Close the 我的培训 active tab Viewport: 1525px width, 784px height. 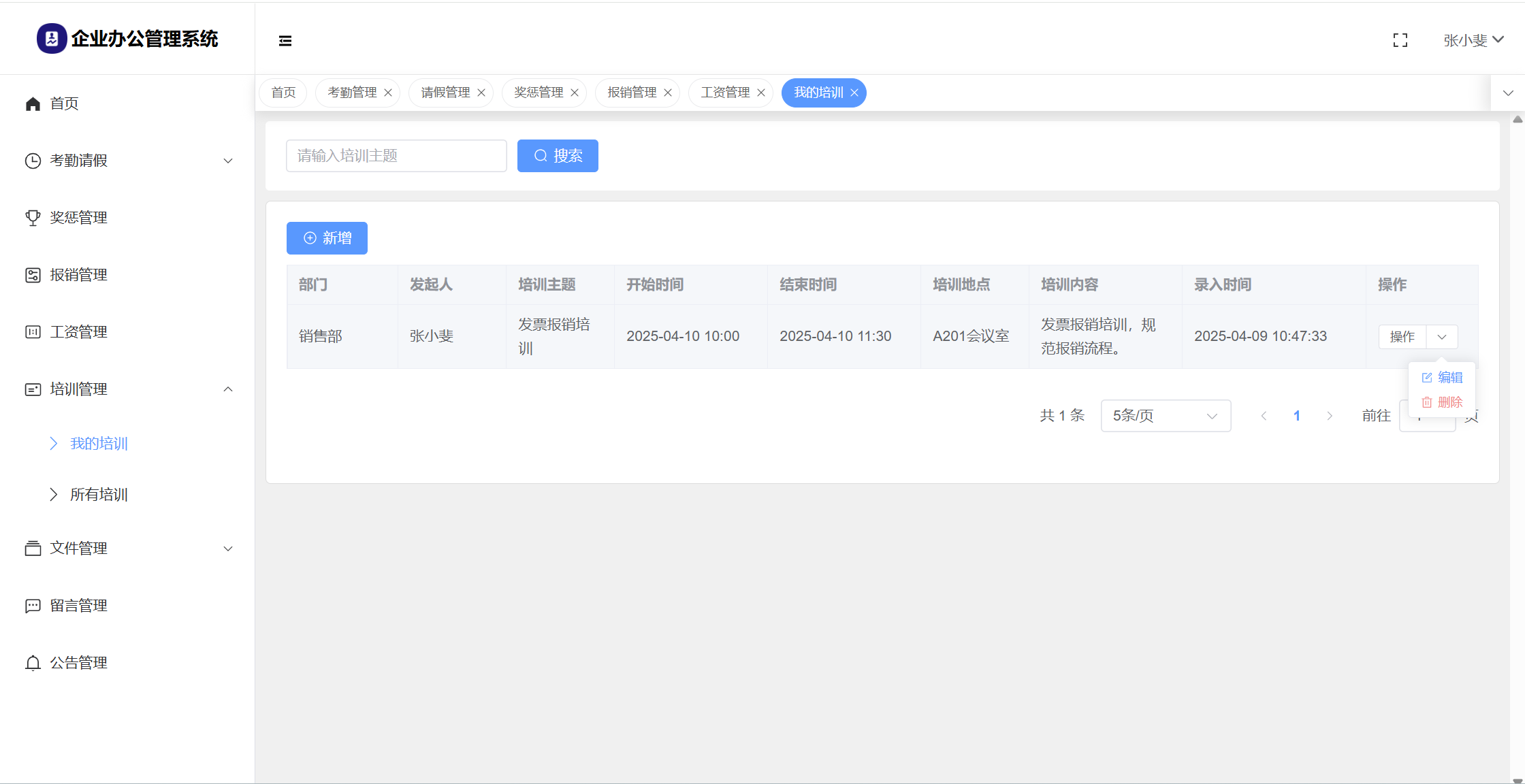(x=854, y=93)
